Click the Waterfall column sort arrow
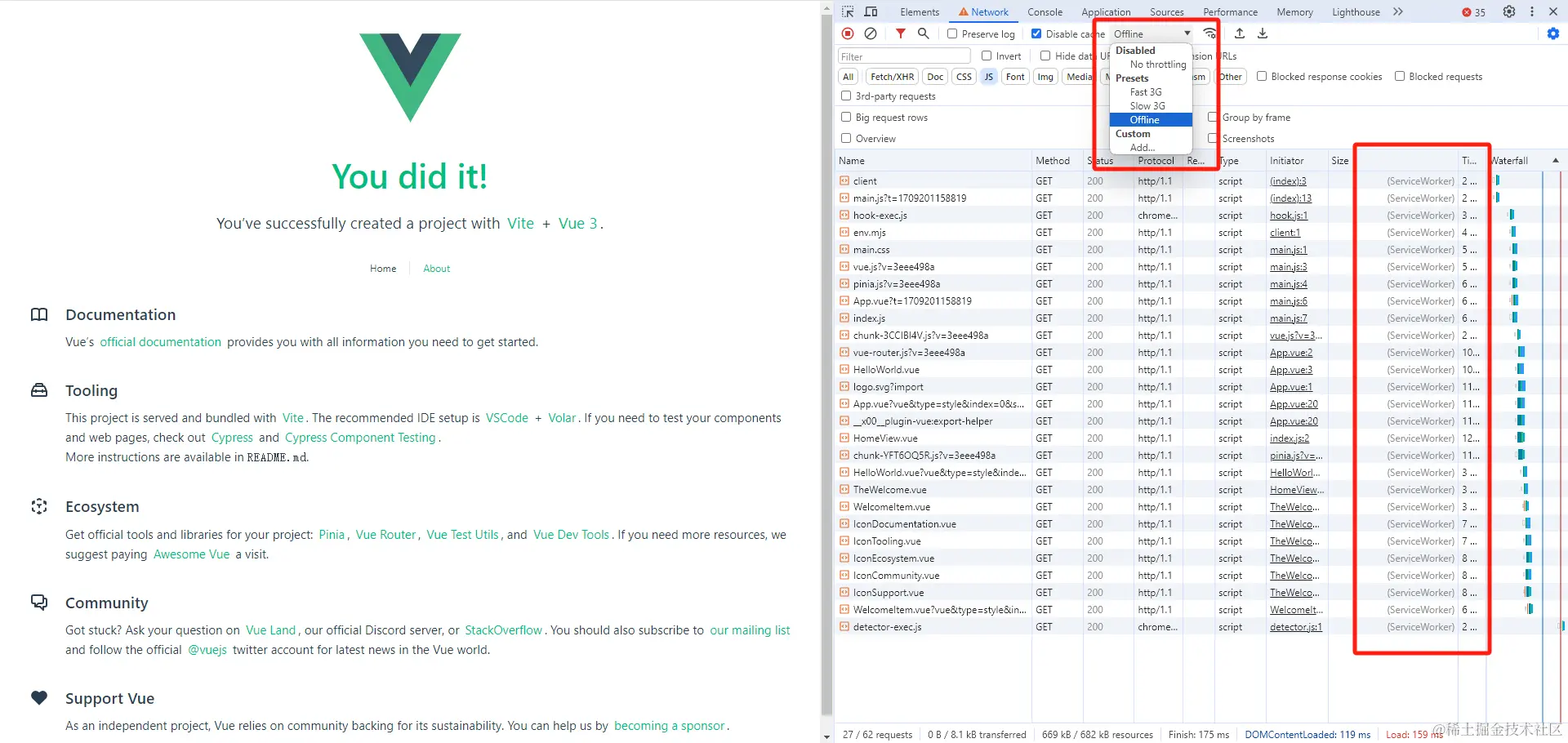The image size is (1568, 743). (x=1556, y=160)
